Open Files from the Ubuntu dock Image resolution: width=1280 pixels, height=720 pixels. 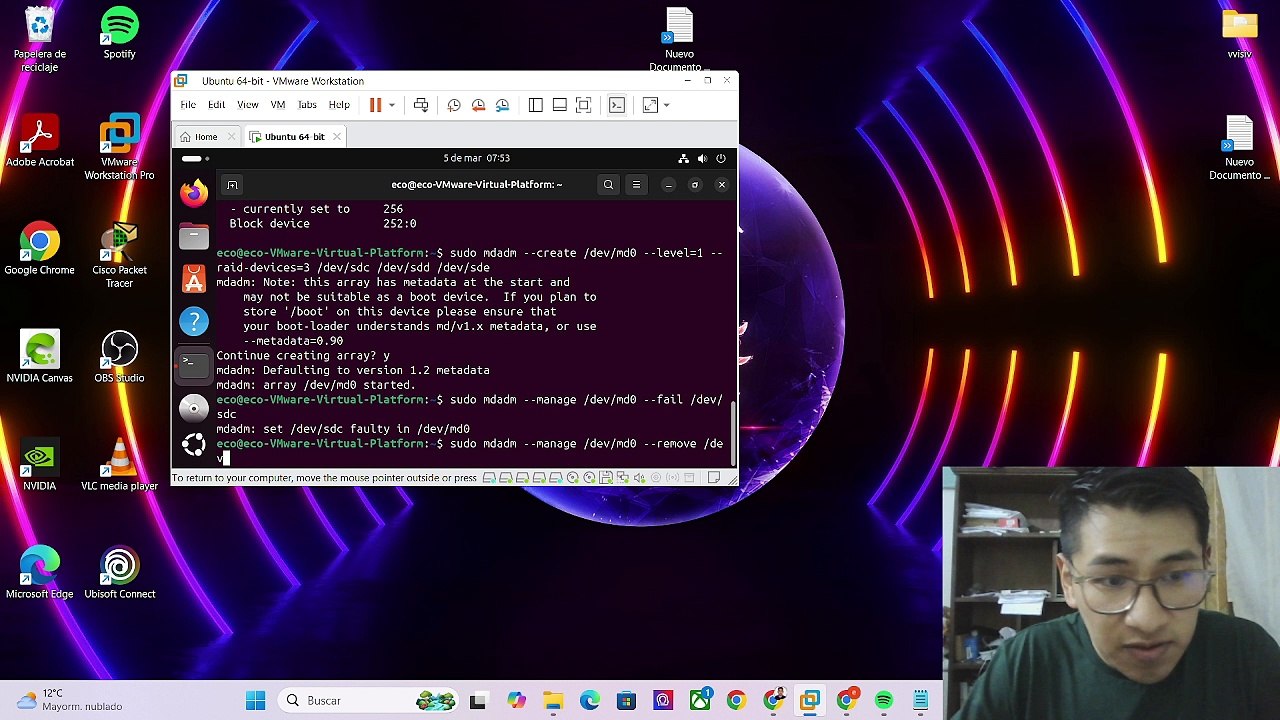pyautogui.click(x=194, y=236)
